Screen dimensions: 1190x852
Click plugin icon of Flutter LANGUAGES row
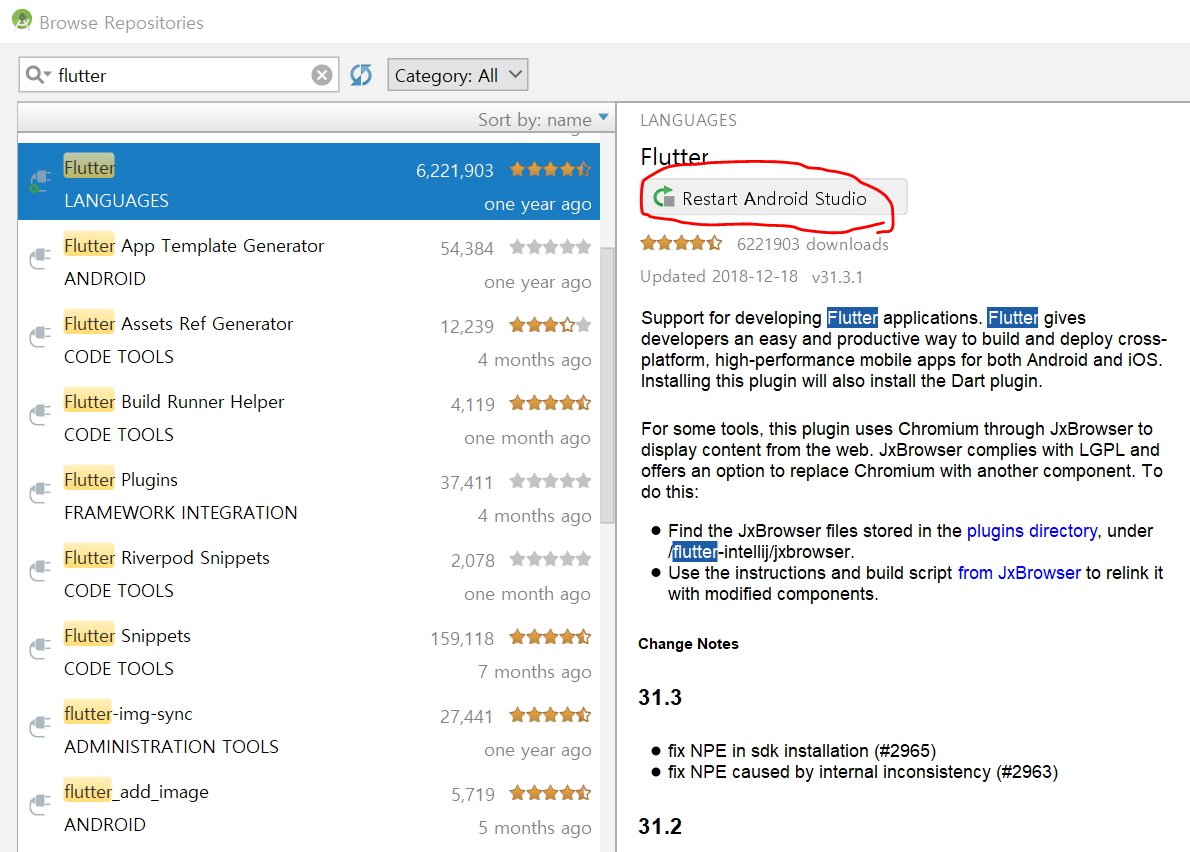click(39, 181)
